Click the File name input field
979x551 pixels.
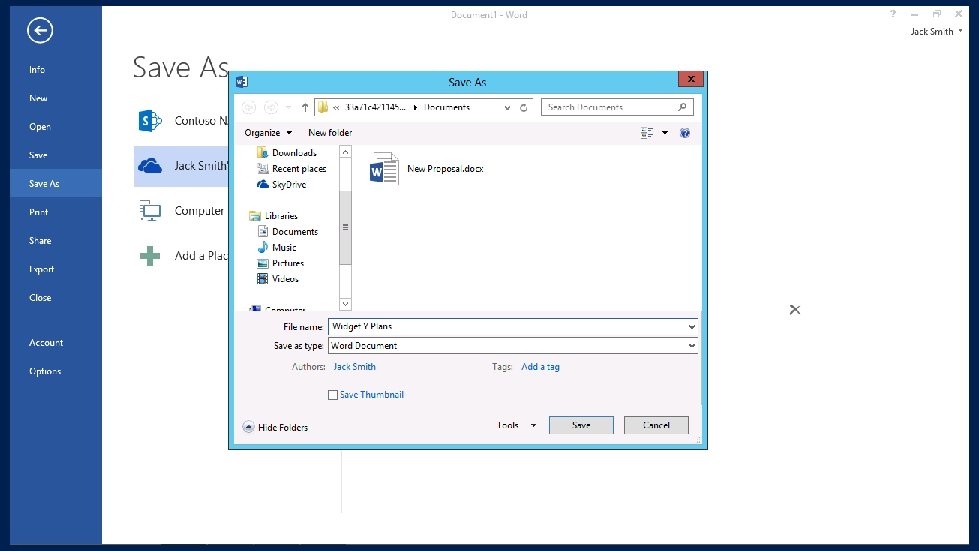point(506,326)
